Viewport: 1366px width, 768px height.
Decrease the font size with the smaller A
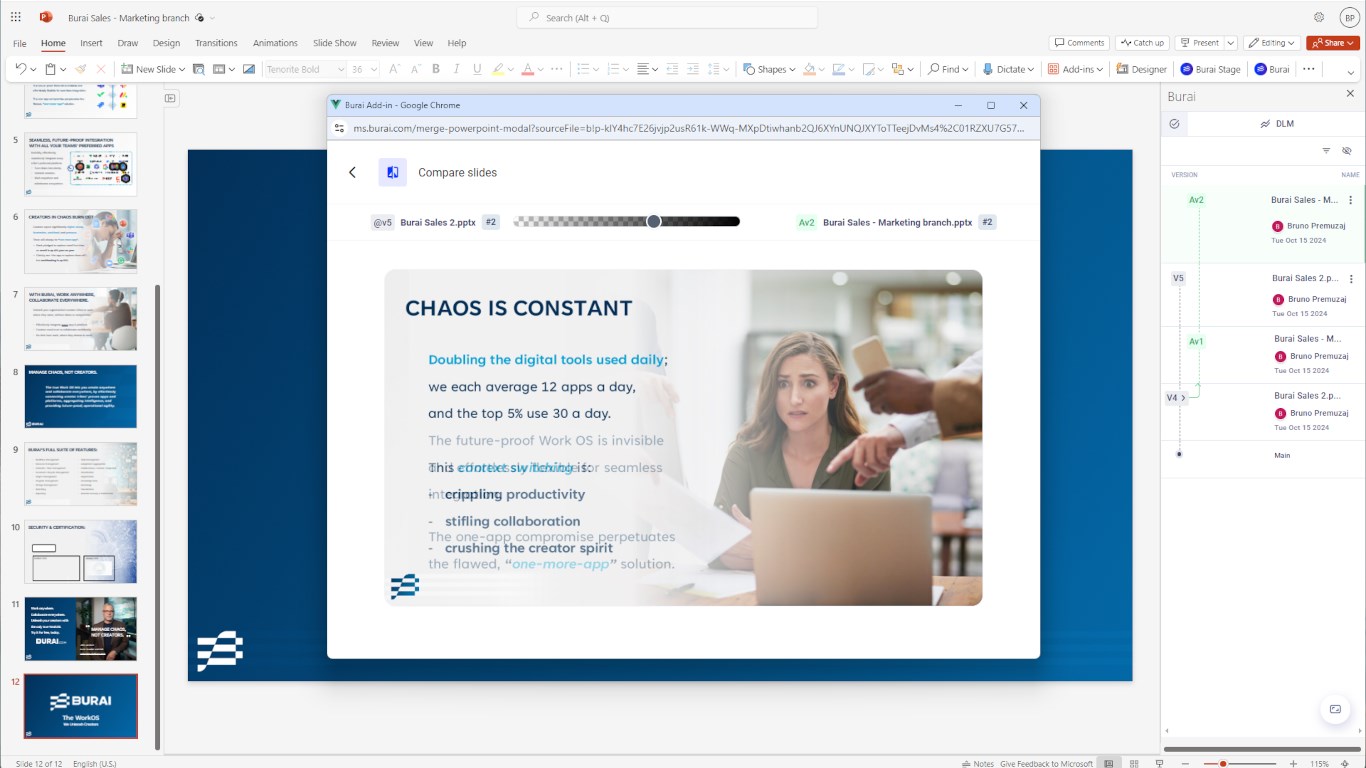(x=414, y=69)
